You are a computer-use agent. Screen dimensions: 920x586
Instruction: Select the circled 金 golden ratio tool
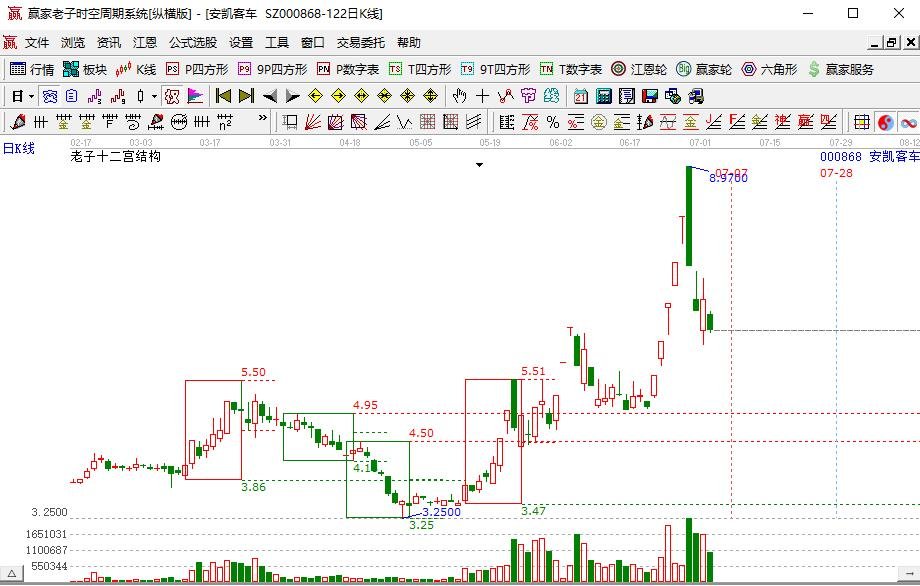click(598, 122)
